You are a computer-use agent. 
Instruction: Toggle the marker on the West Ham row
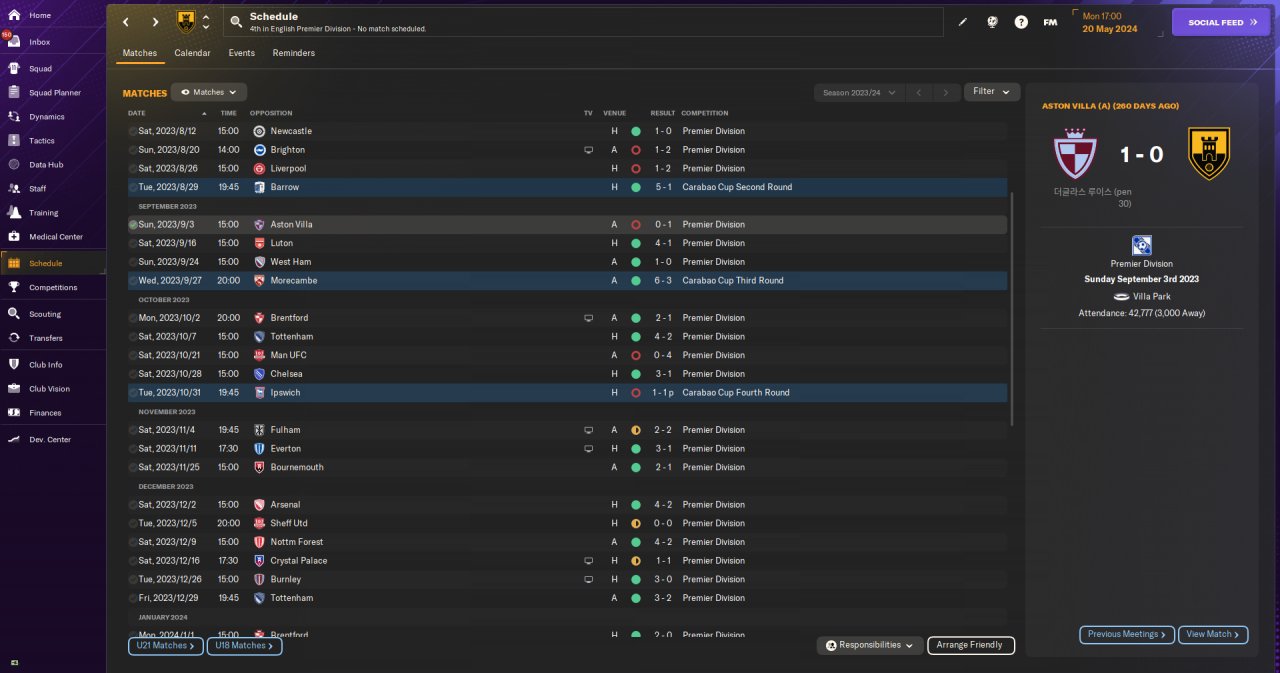pos(133,262)
